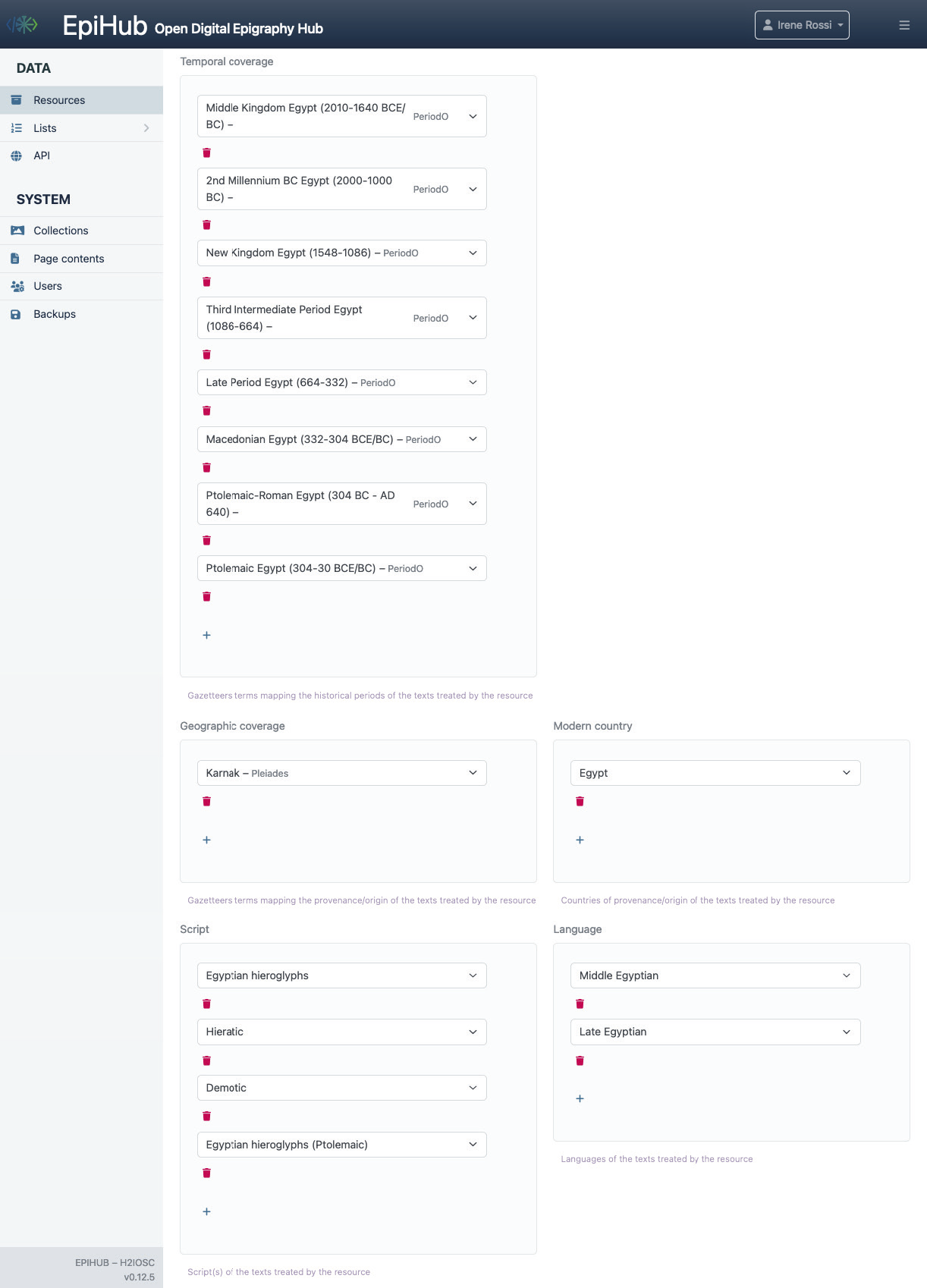Viewport: 927px width, 1288px height.
Task: Click the EpiHub logo icon
Action: [x=24, y=25]
